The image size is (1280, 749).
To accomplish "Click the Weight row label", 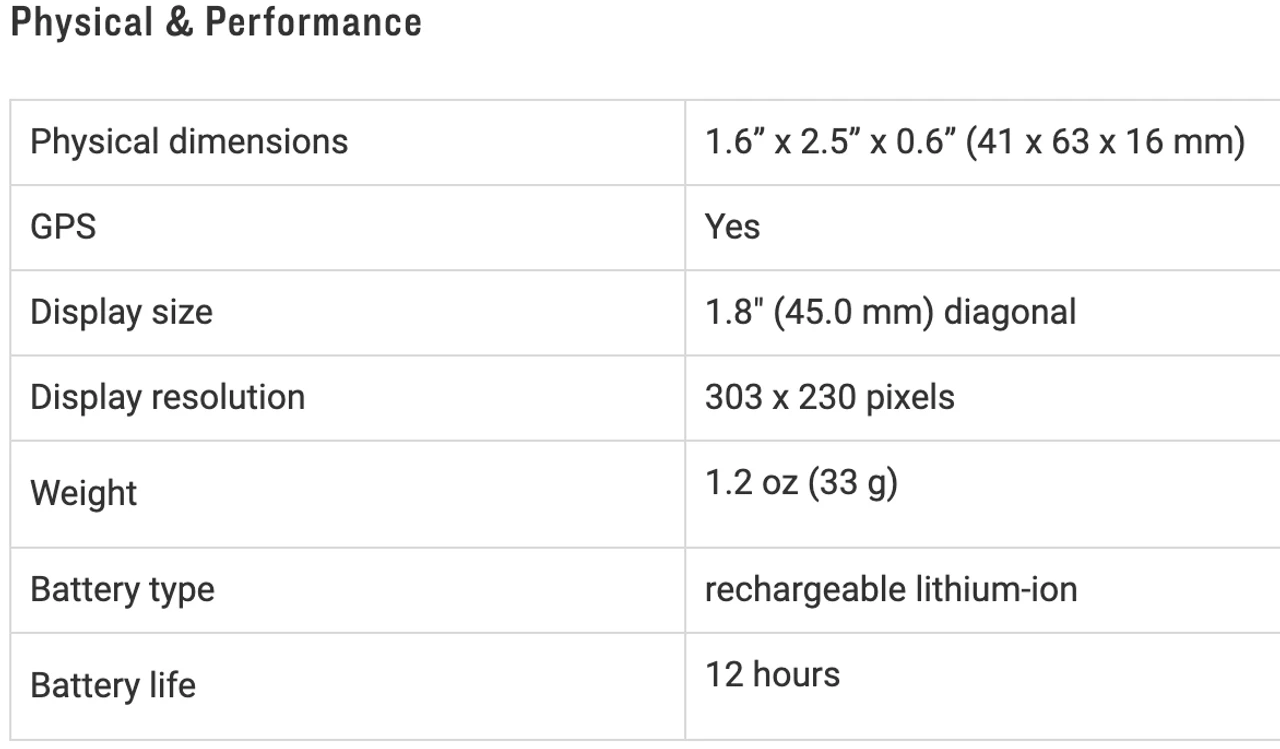I will point(83,493).
